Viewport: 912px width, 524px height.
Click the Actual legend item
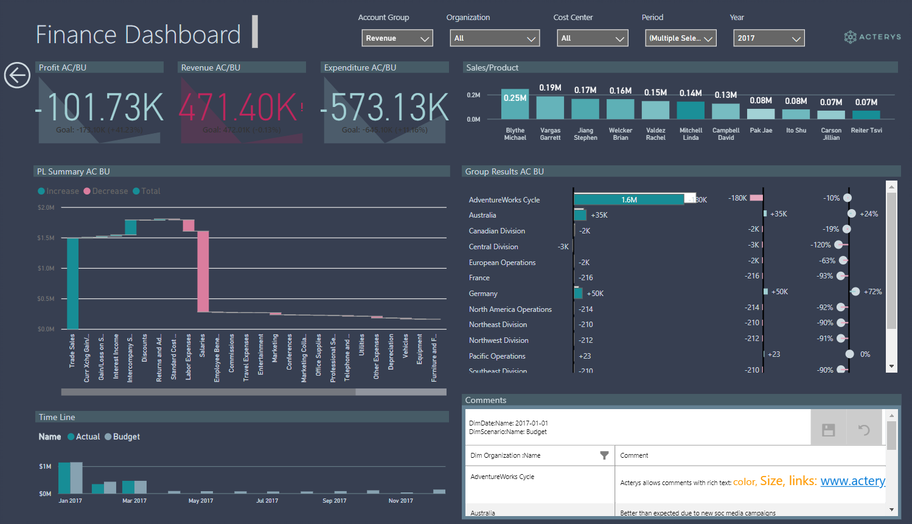[x=84, y=437]
